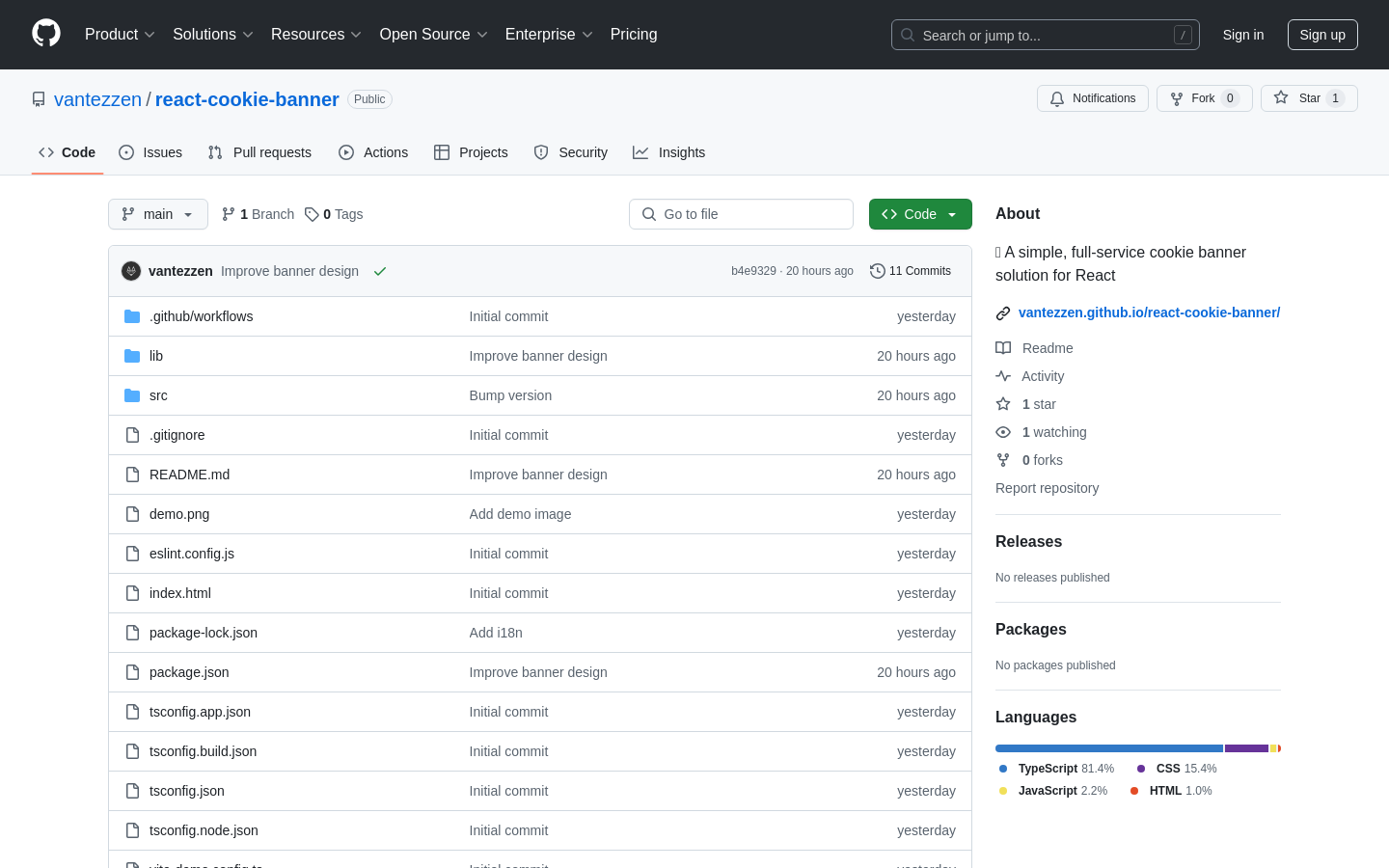
Task: Click the Fork icon button
Action: [1177, 98]
